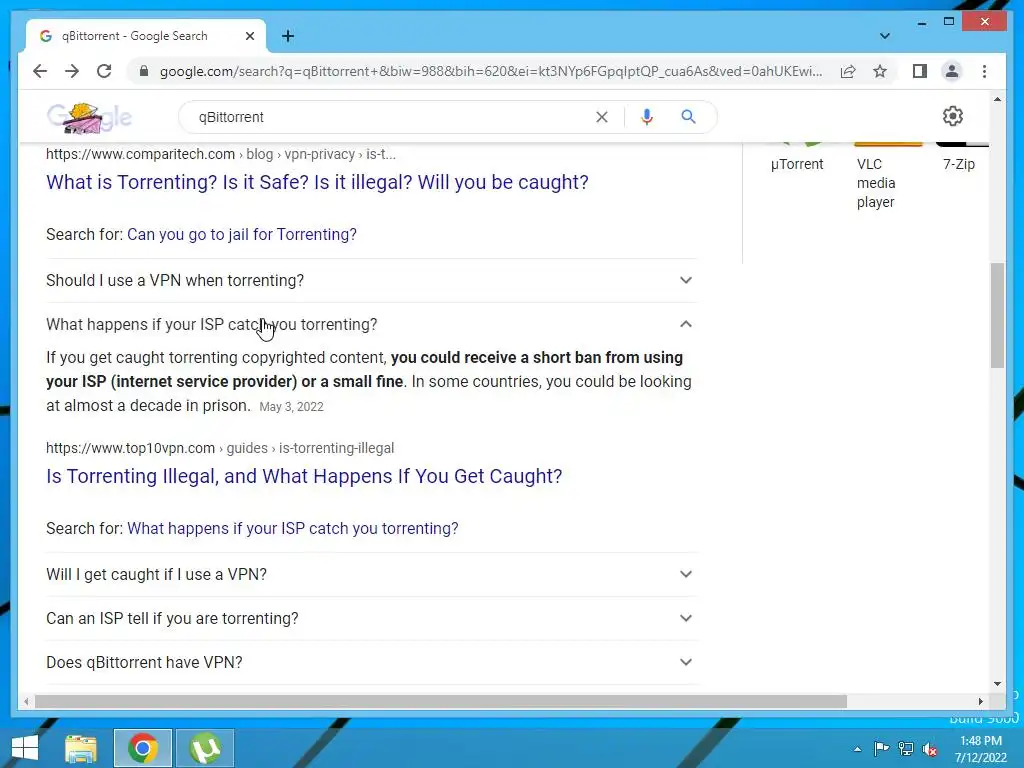Go back with the browser back arrow
Image resolution: width=1024 pixels, height=768 pixels.
click(x=40, y=71)
